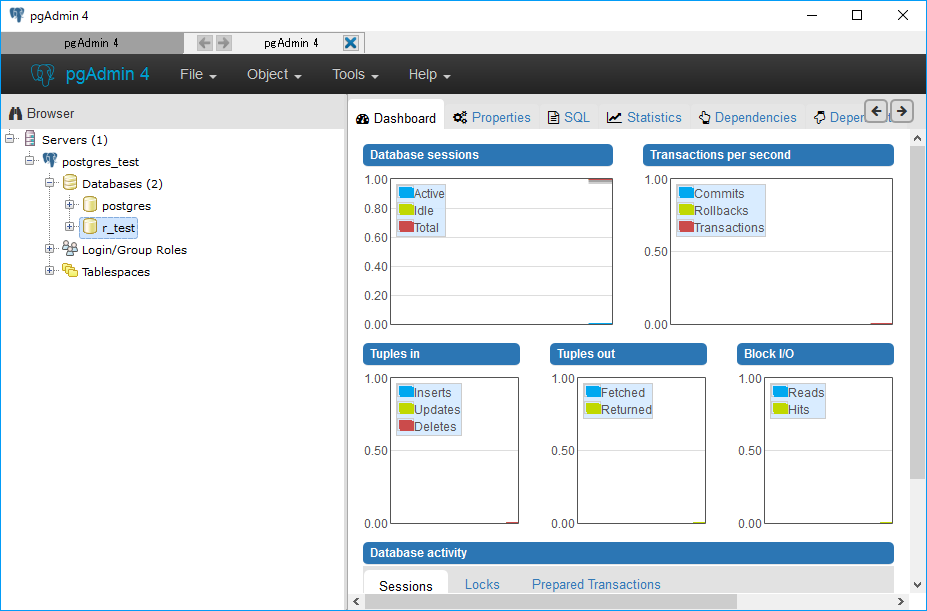This screenshot has height=611, width=927.
Task: Open the Tools menu
Action: 355,75
